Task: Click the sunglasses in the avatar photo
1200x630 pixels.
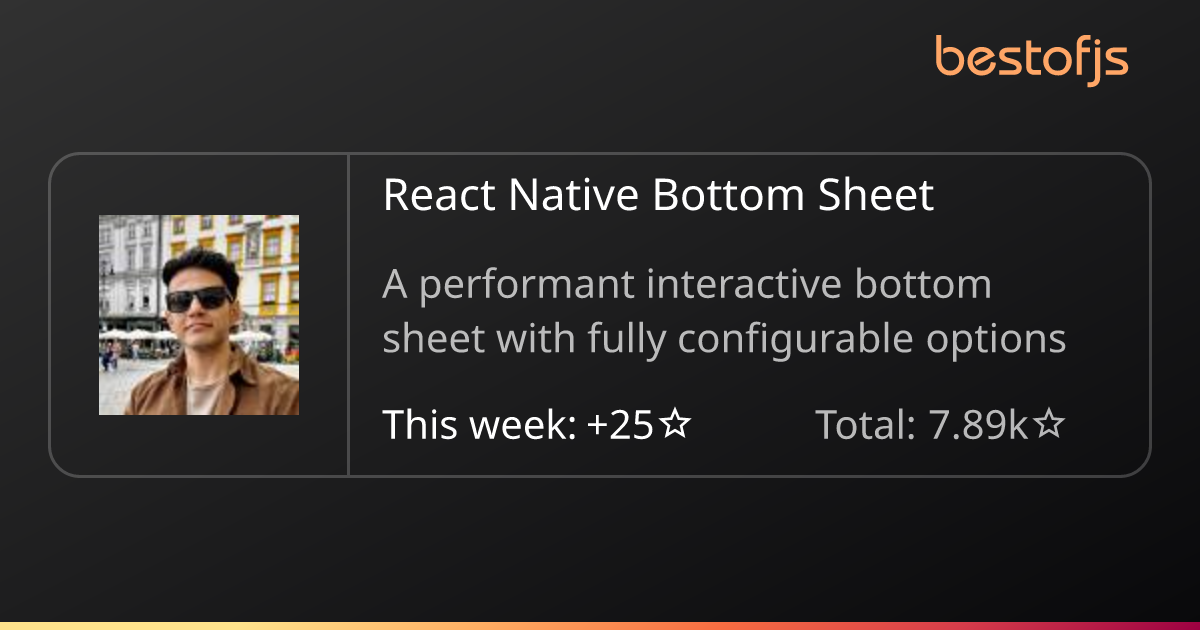Action: [x=198, y=298]
